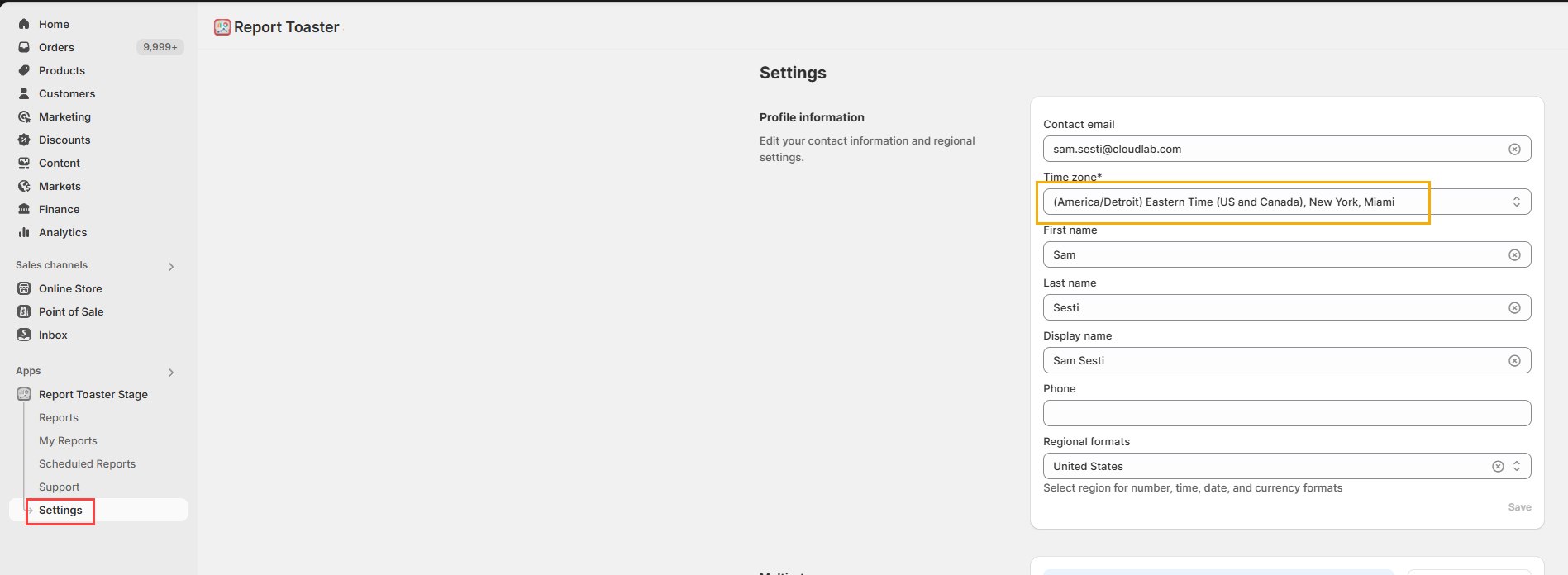Click the Save button
Viewport: 1568px width, 575px height.
tap(1519, 507)
